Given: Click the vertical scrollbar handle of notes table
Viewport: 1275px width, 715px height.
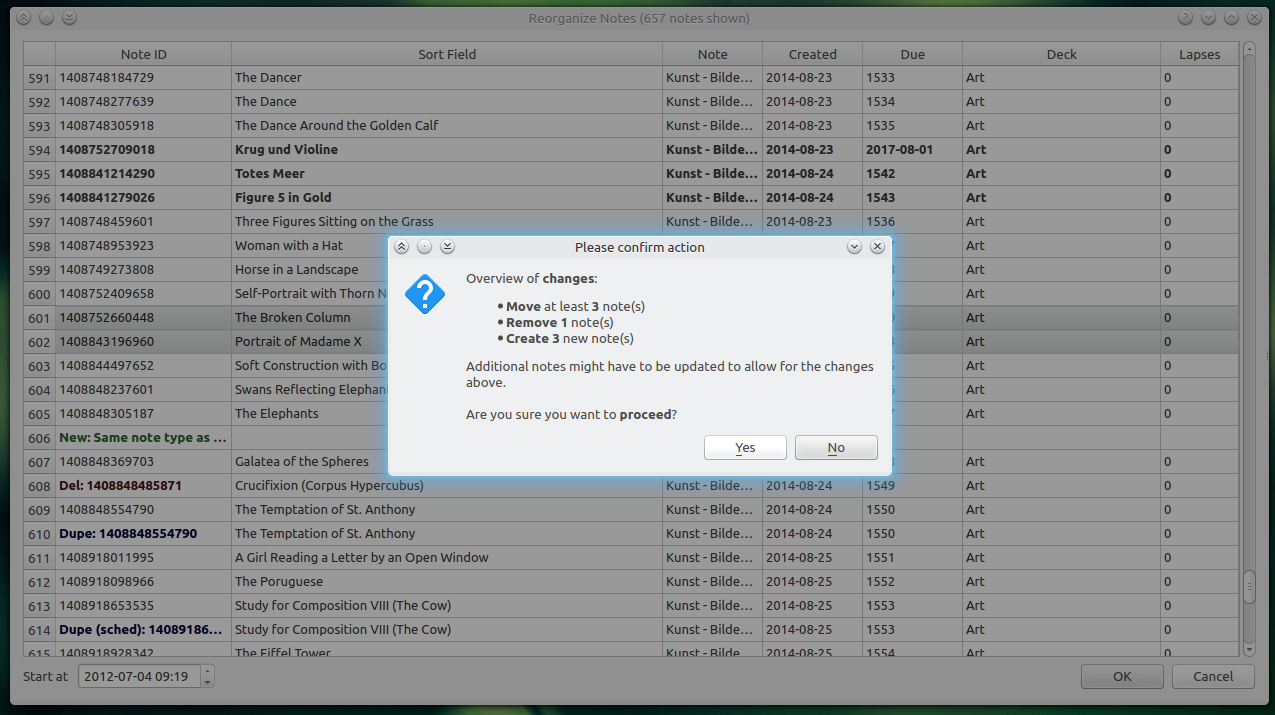Looking at the screenshot, I should coord(1249,588).
